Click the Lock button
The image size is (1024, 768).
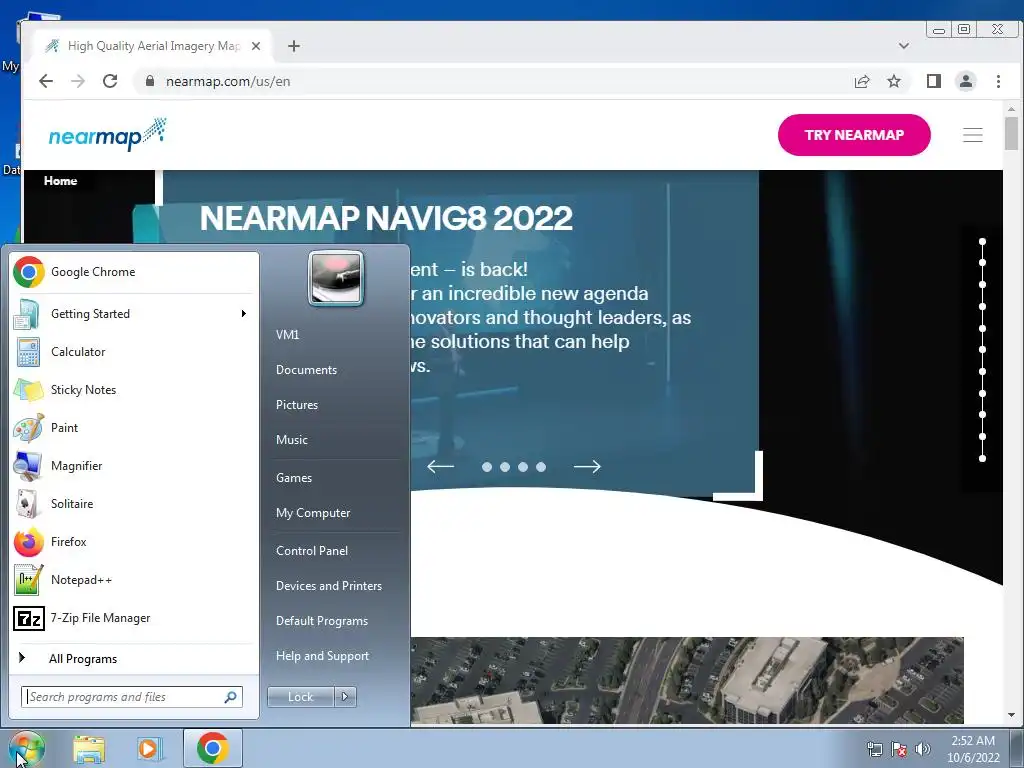pyautogui.click(x=301, y=697)
